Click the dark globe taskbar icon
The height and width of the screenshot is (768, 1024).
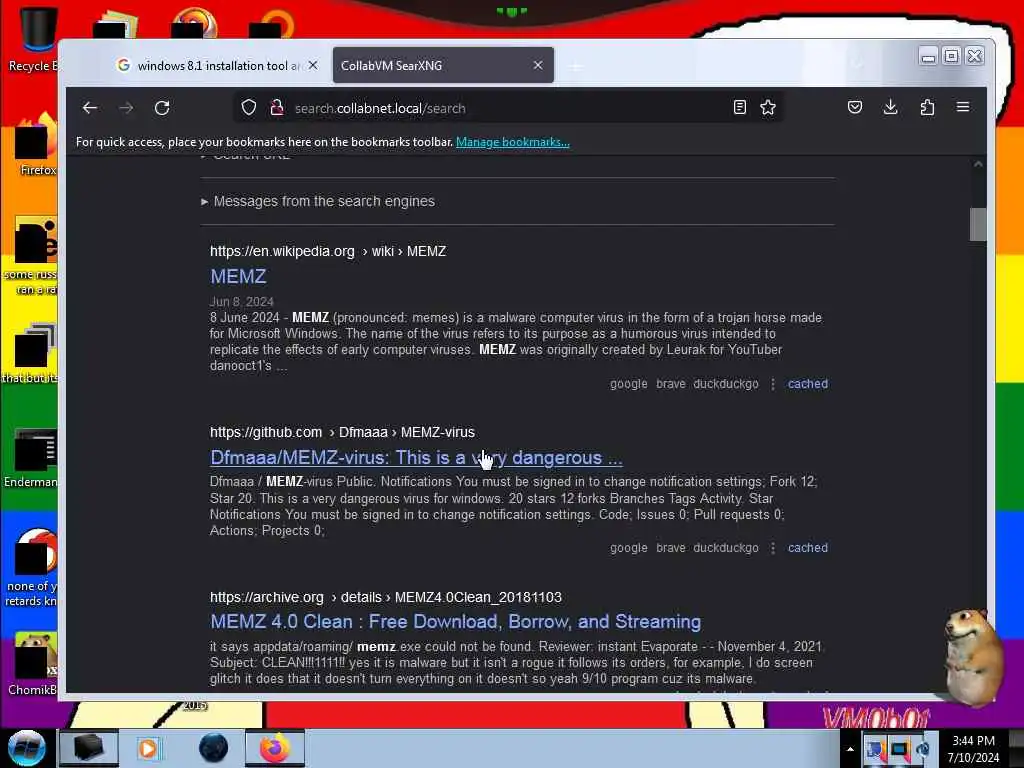(214, 748)
